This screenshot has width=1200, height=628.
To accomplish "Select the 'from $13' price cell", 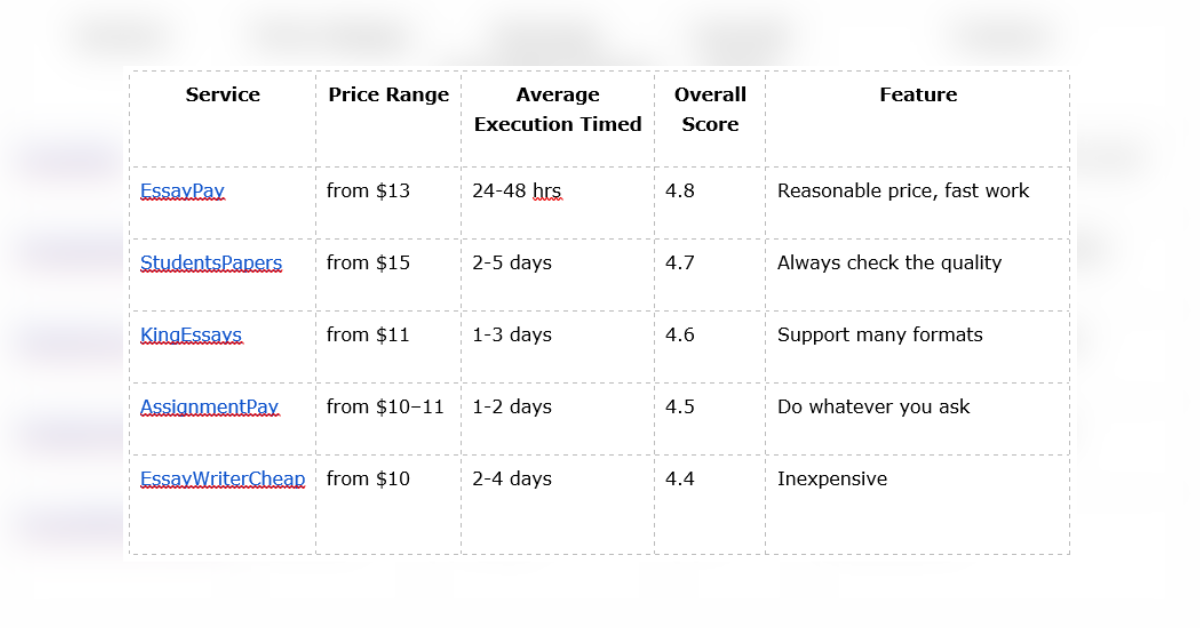I will coord(368,191).
